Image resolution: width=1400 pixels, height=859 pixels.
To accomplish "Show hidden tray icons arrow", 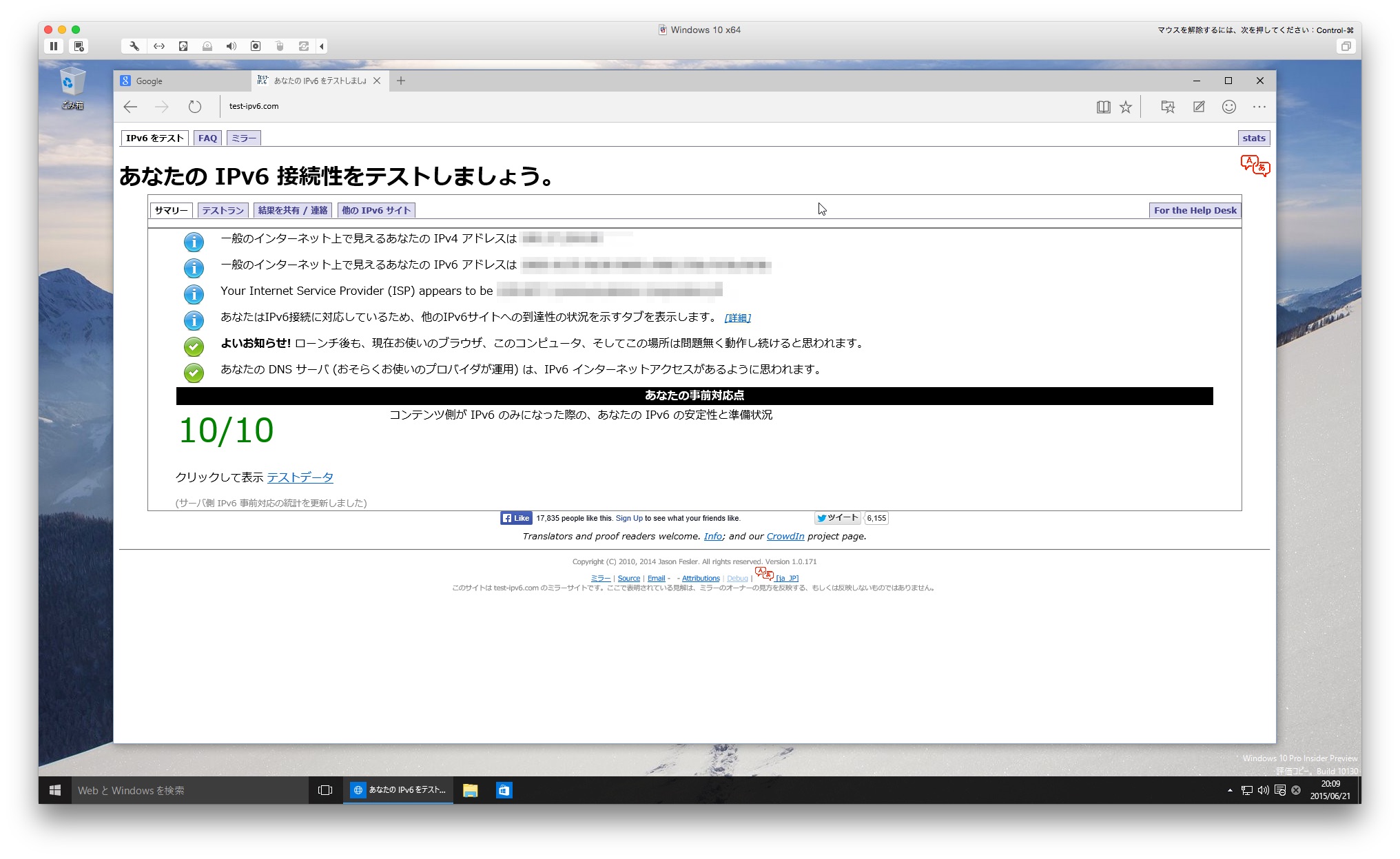I will coord(1230,790).
